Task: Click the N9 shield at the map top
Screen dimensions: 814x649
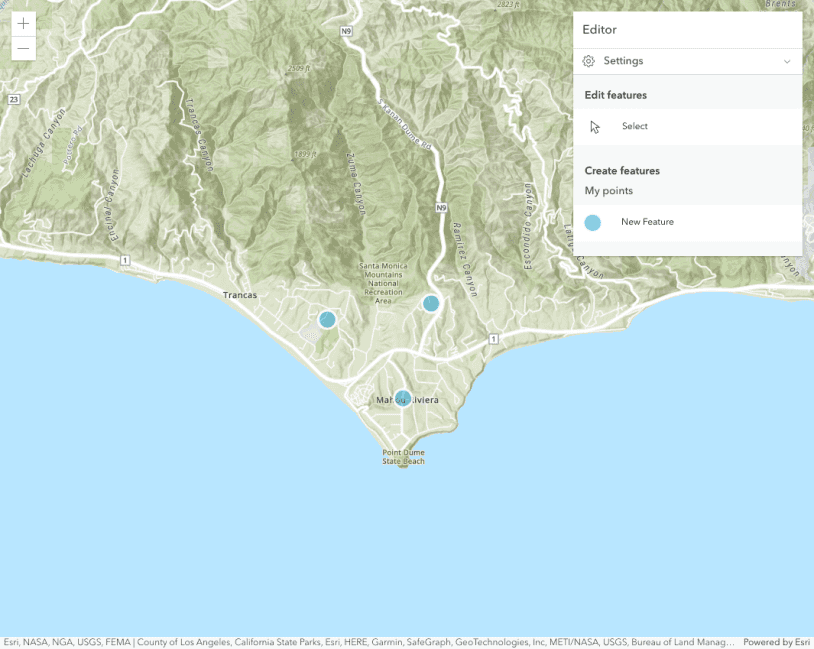Action: click(x=346, y=31)
